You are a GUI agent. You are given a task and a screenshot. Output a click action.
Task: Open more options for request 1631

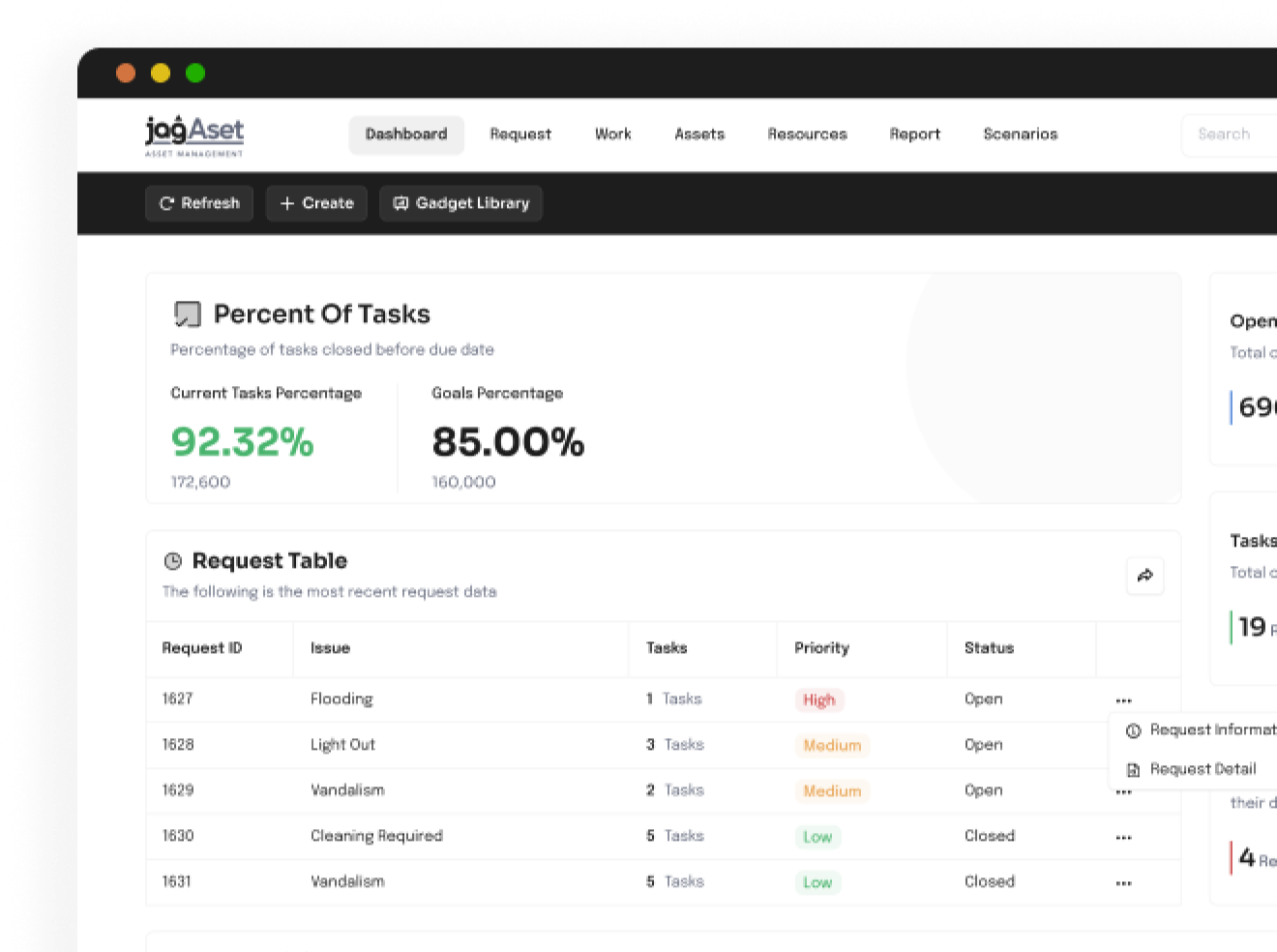(x=1123, y=883)
